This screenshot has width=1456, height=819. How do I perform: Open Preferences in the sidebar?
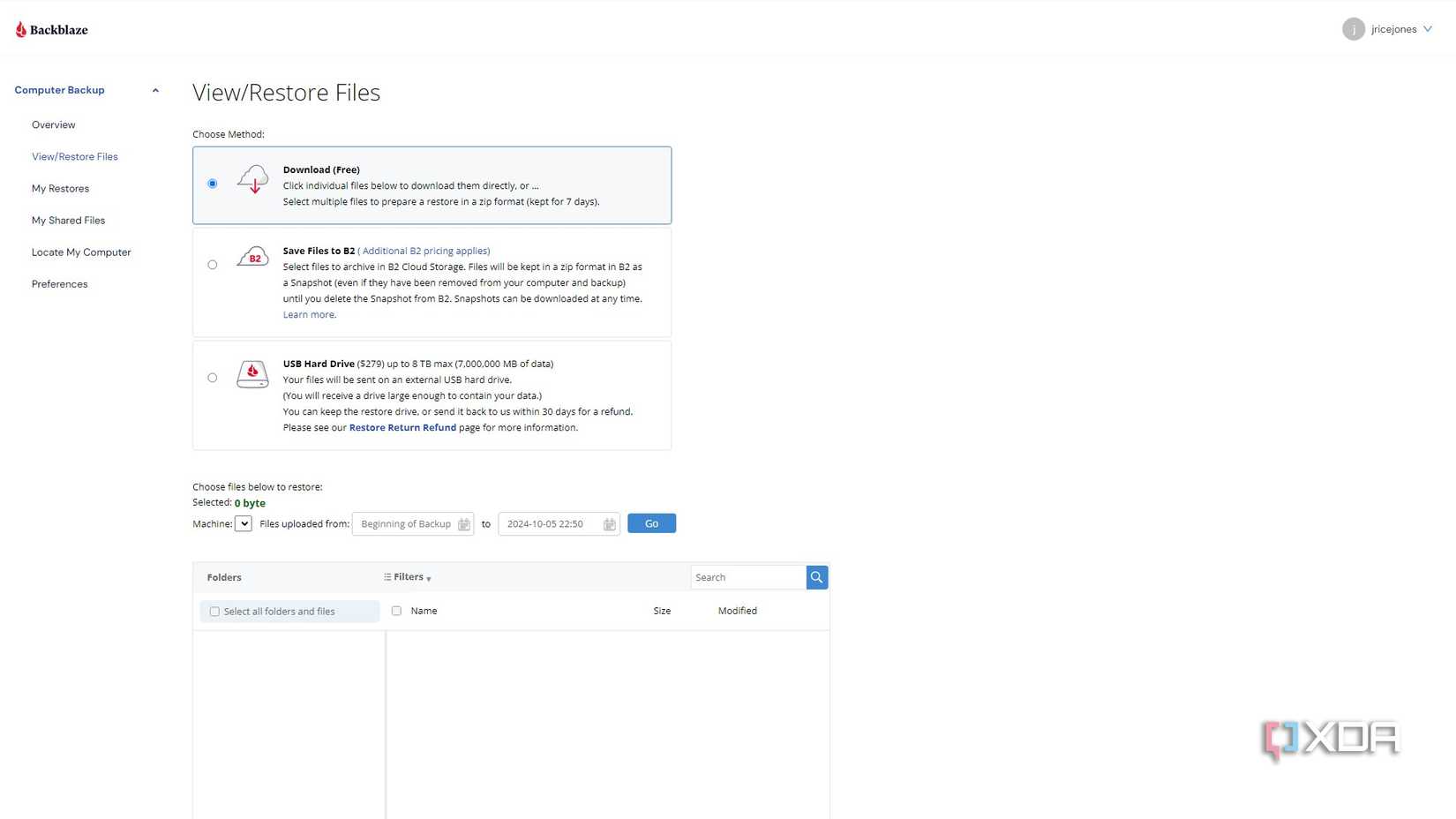(60, 283)
